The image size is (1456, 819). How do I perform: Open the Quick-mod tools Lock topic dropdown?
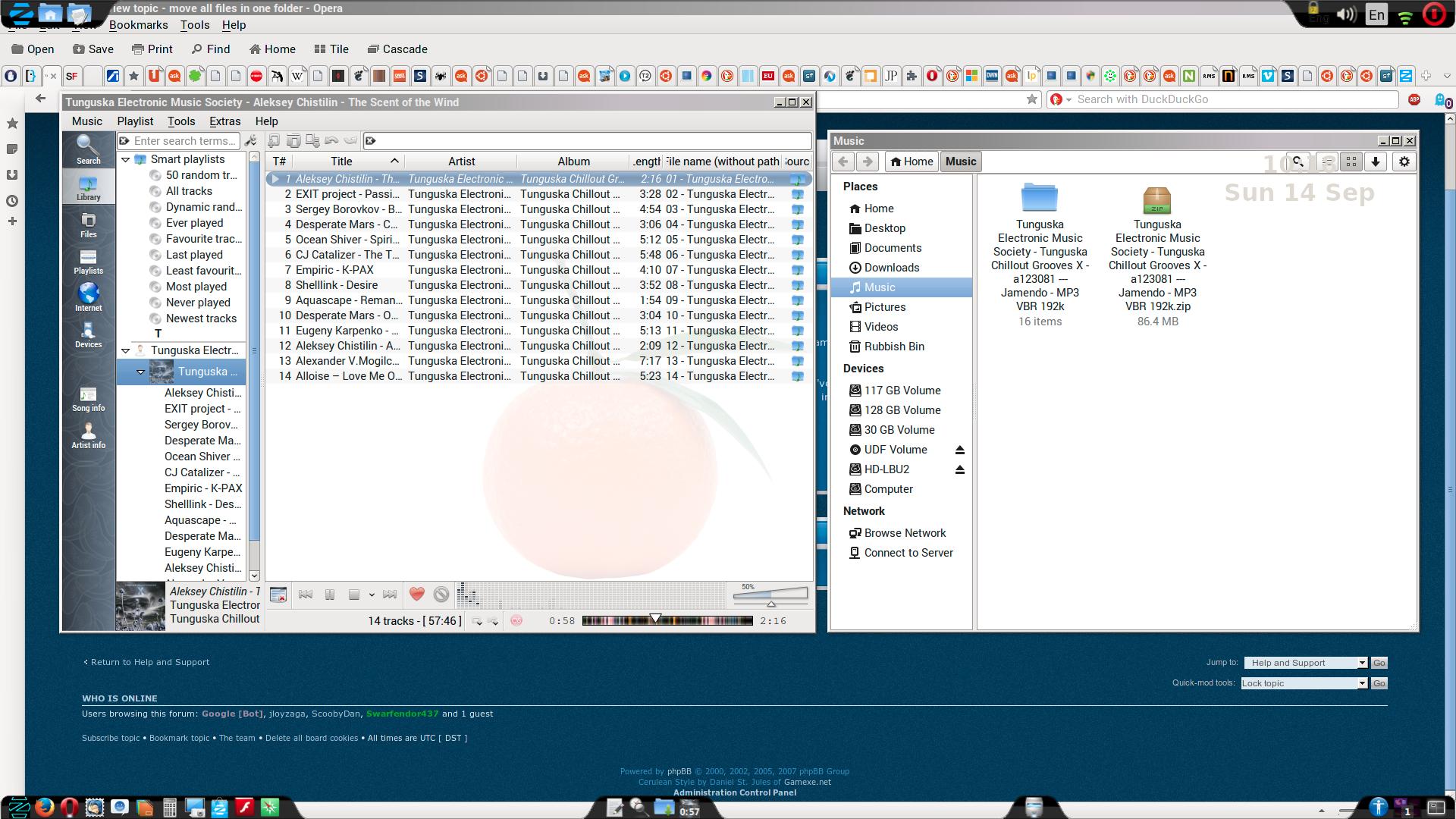tap(1304, 683)
